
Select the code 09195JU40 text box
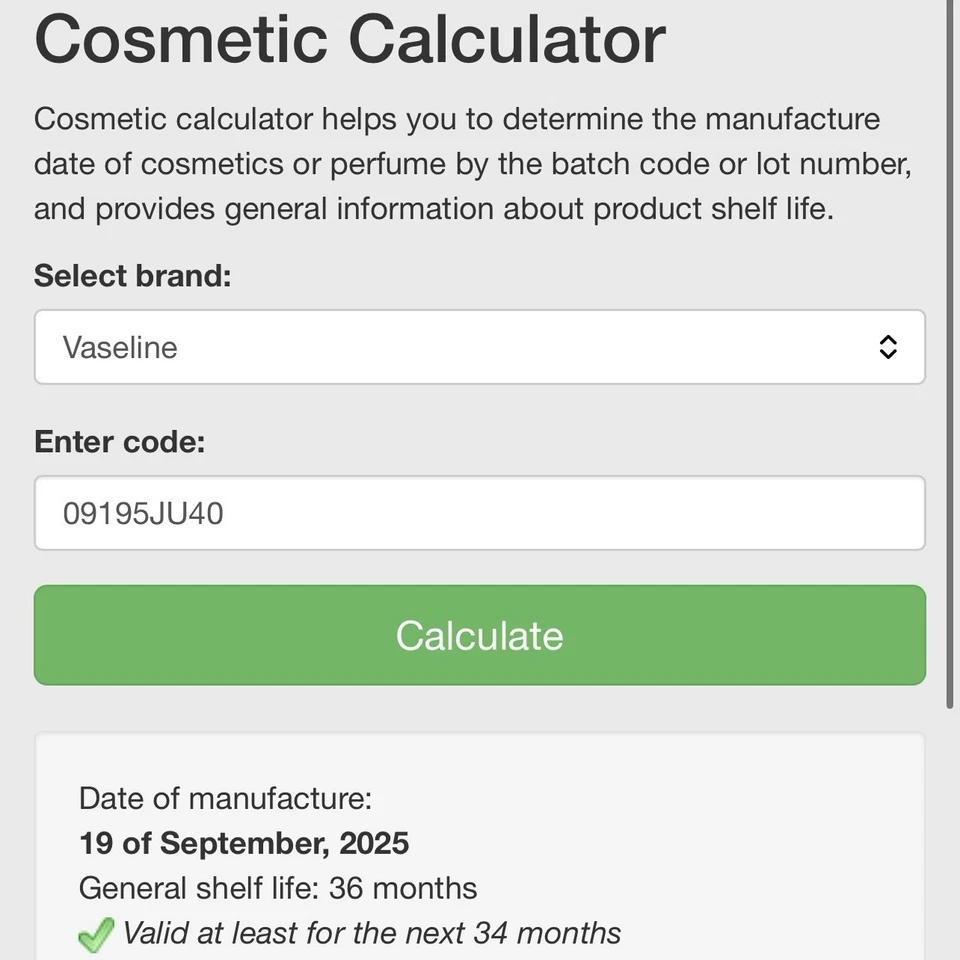(480, 512)
